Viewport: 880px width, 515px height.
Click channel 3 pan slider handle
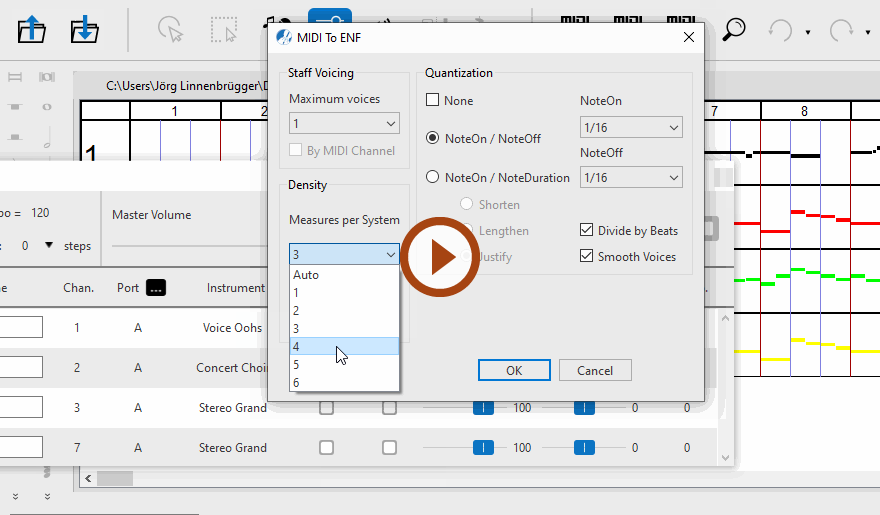click(584, 408)
